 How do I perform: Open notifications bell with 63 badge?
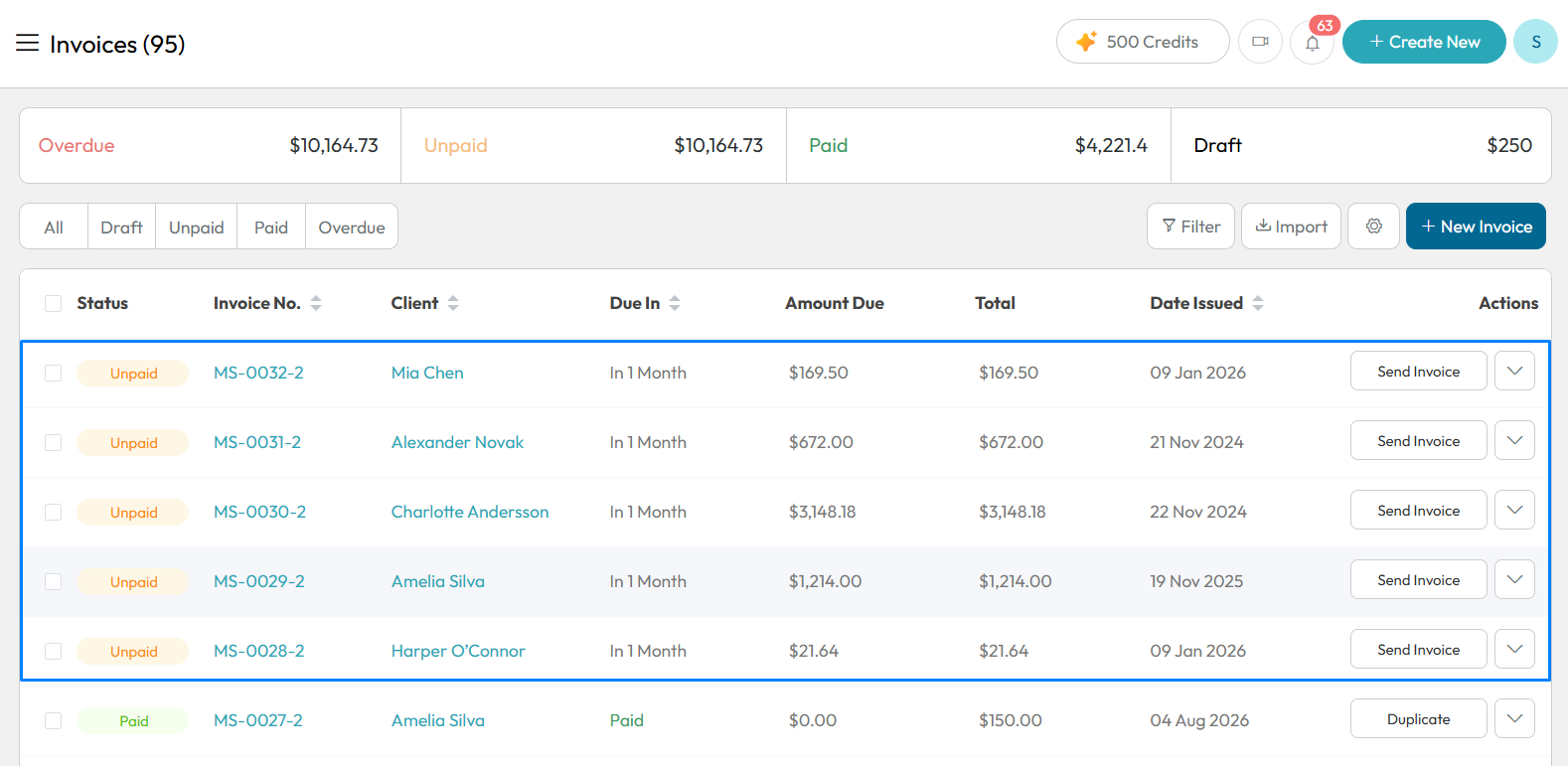tap(1313, 43)
